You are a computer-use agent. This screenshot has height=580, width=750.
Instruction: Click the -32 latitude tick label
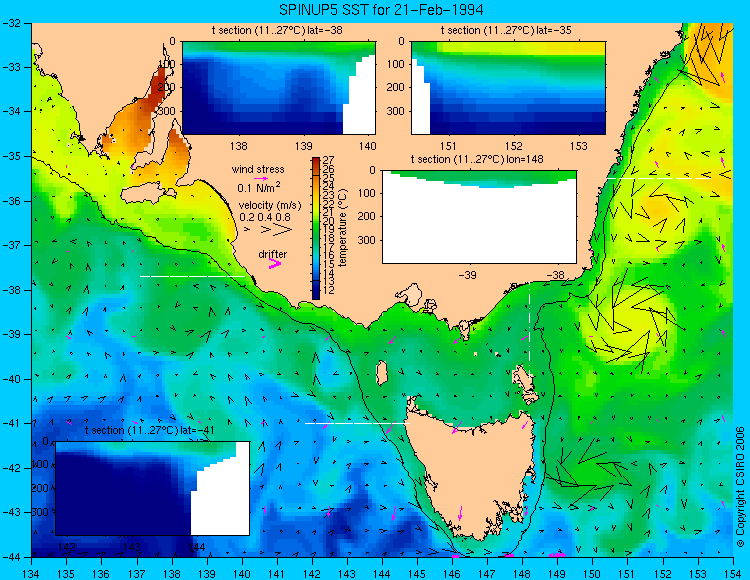click(x=10, y=23)
